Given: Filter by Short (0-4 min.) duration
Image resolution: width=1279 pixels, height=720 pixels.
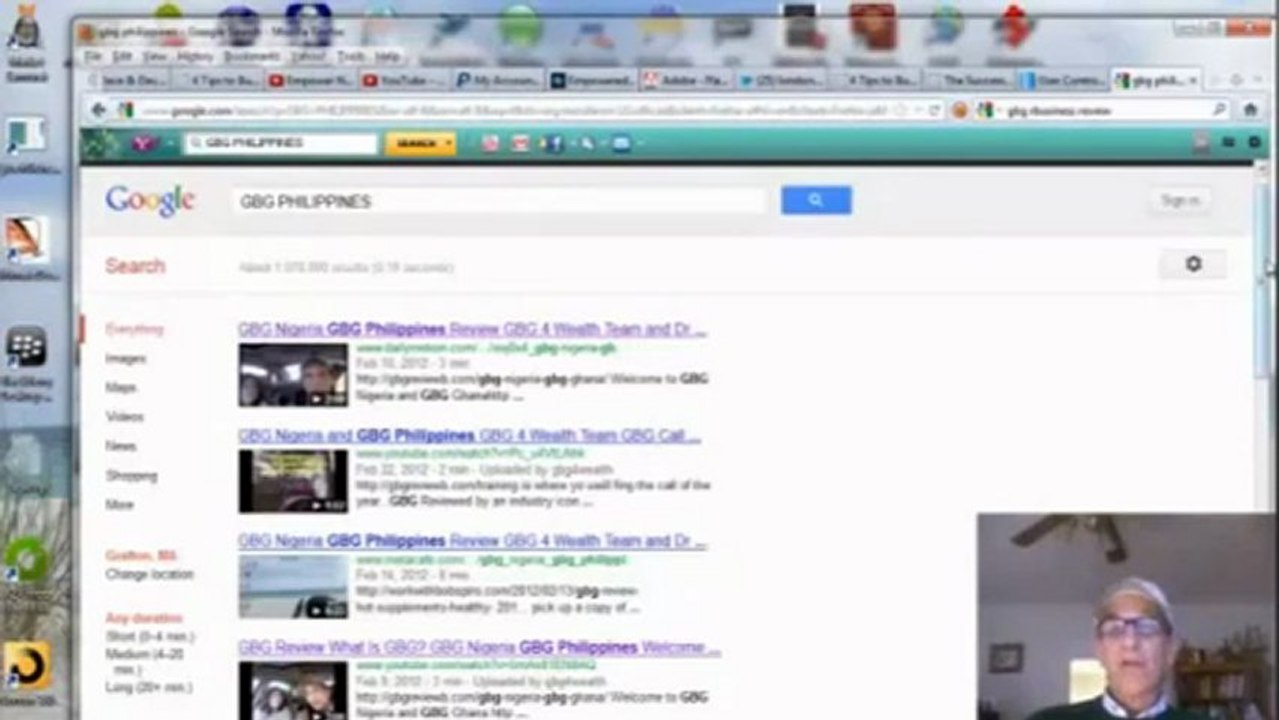Looking at the screenshot, I should coord(150,637).
